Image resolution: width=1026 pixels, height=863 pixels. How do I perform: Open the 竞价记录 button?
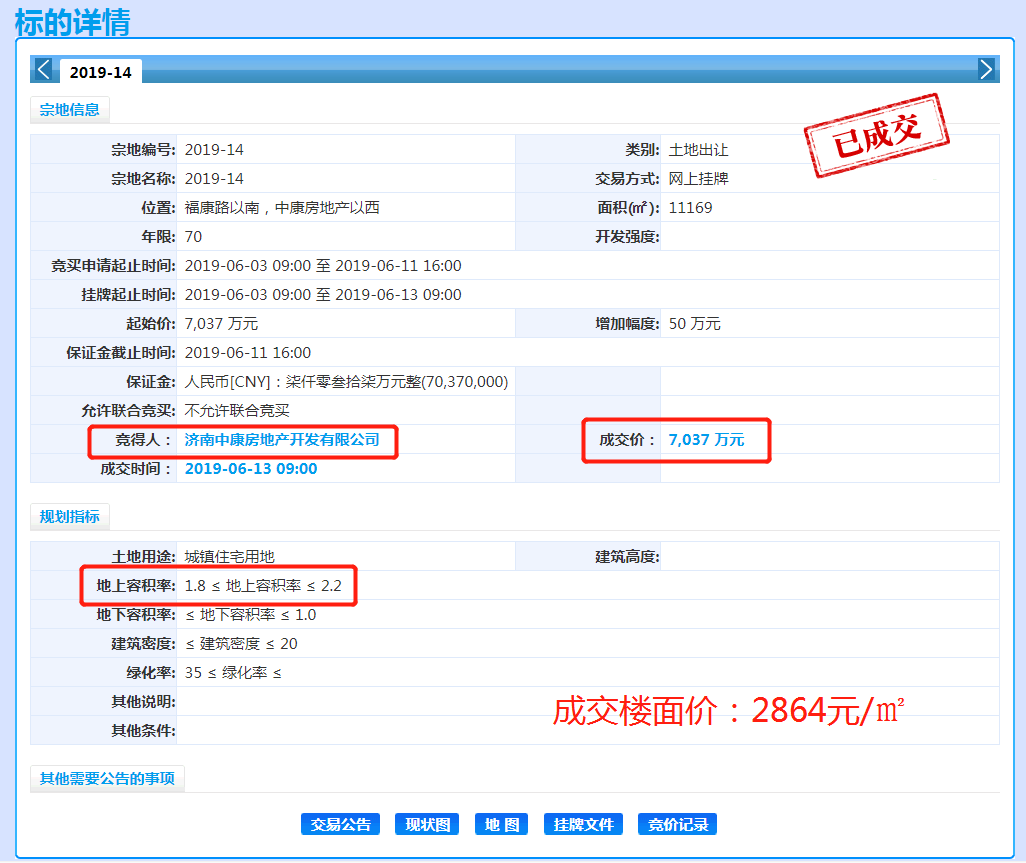(677, 824)
